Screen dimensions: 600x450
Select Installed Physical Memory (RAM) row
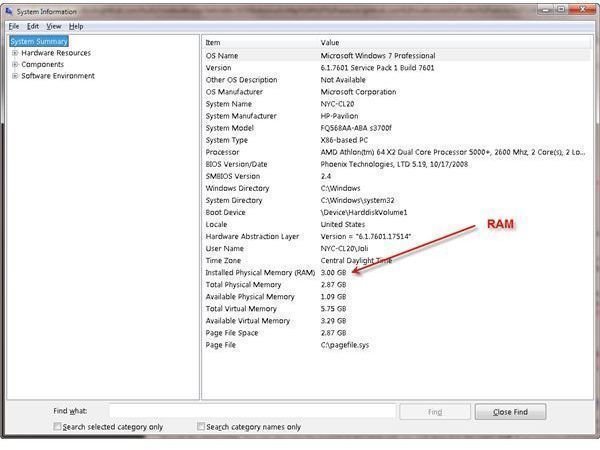pyautogui.click(x=397, y=272)
